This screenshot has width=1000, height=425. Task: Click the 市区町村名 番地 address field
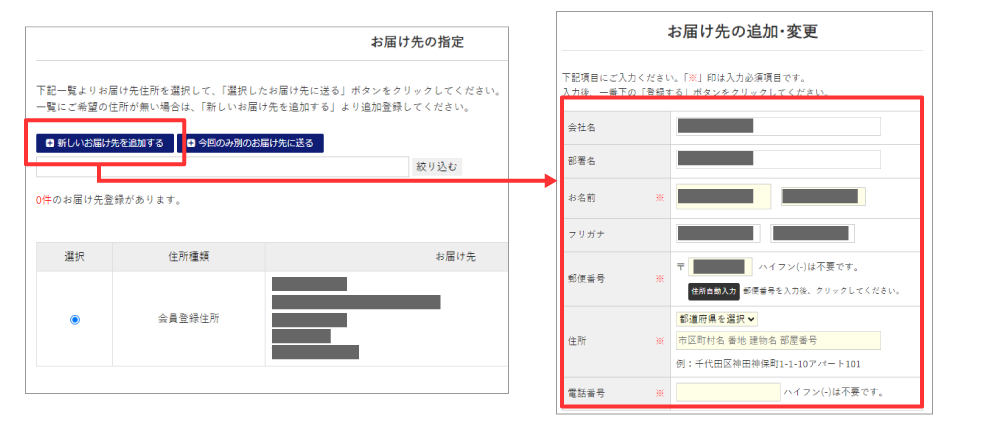point(778,341)
